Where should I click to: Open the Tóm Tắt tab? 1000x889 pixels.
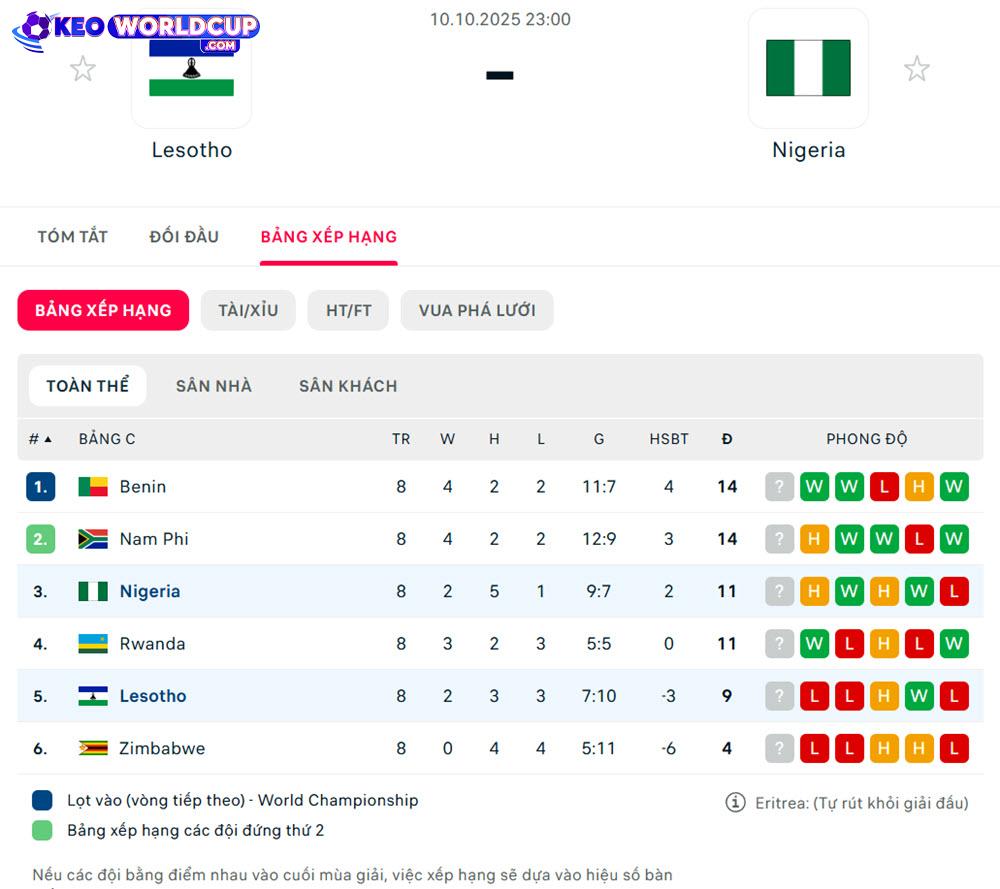click(x=72, y=237)
